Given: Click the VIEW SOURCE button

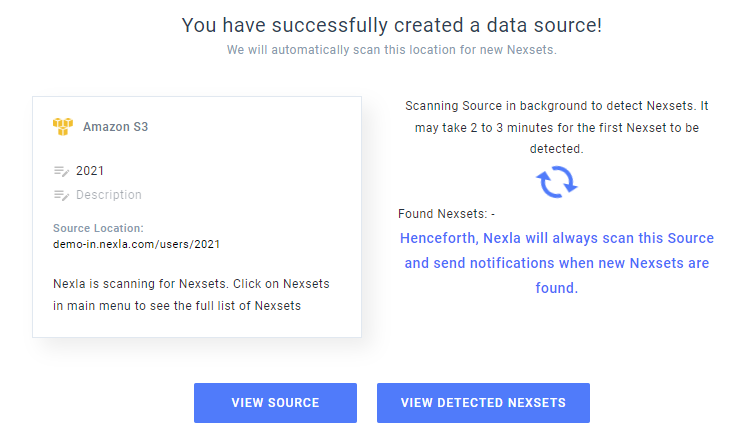Looking at the screenshot, I should click(x=275, y=402).
